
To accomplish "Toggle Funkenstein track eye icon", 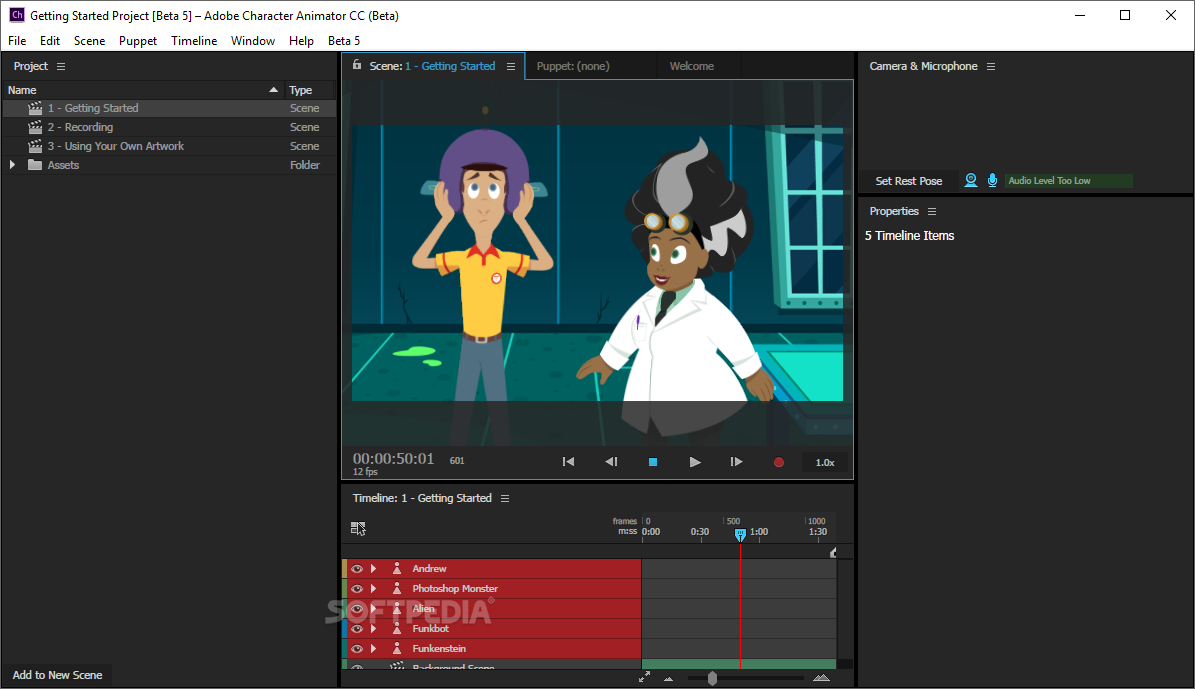I will coord(357,649).
